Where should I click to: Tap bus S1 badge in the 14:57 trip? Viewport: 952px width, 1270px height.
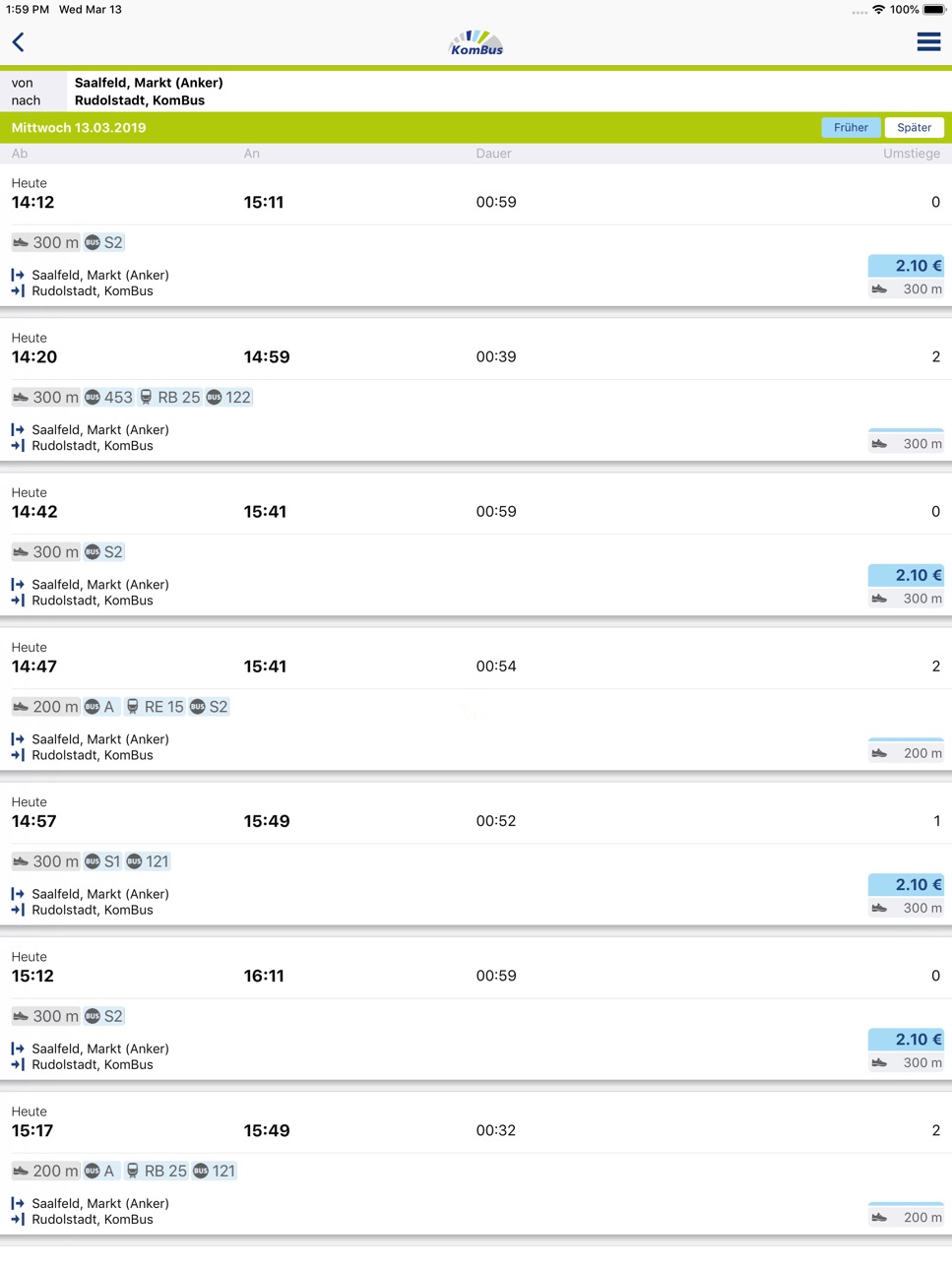102,861
